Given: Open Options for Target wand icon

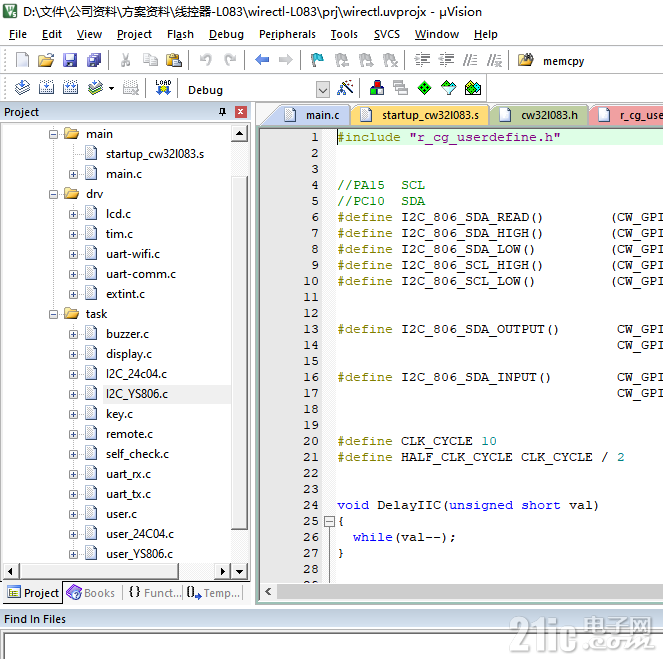Looking at the screenshot, I should pyautogui.click(x=345, y=88).
